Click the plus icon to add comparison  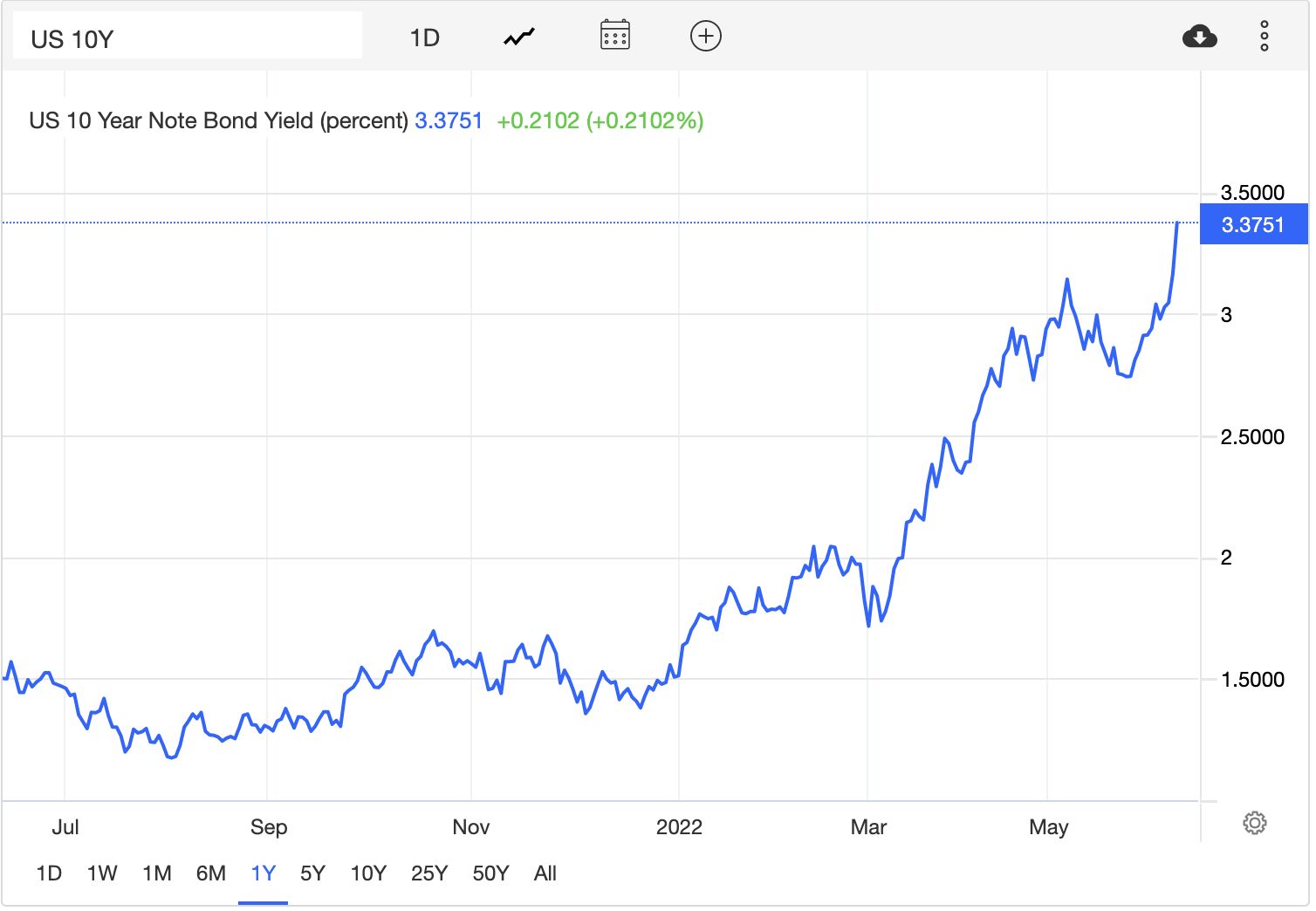tap(705, 36)
